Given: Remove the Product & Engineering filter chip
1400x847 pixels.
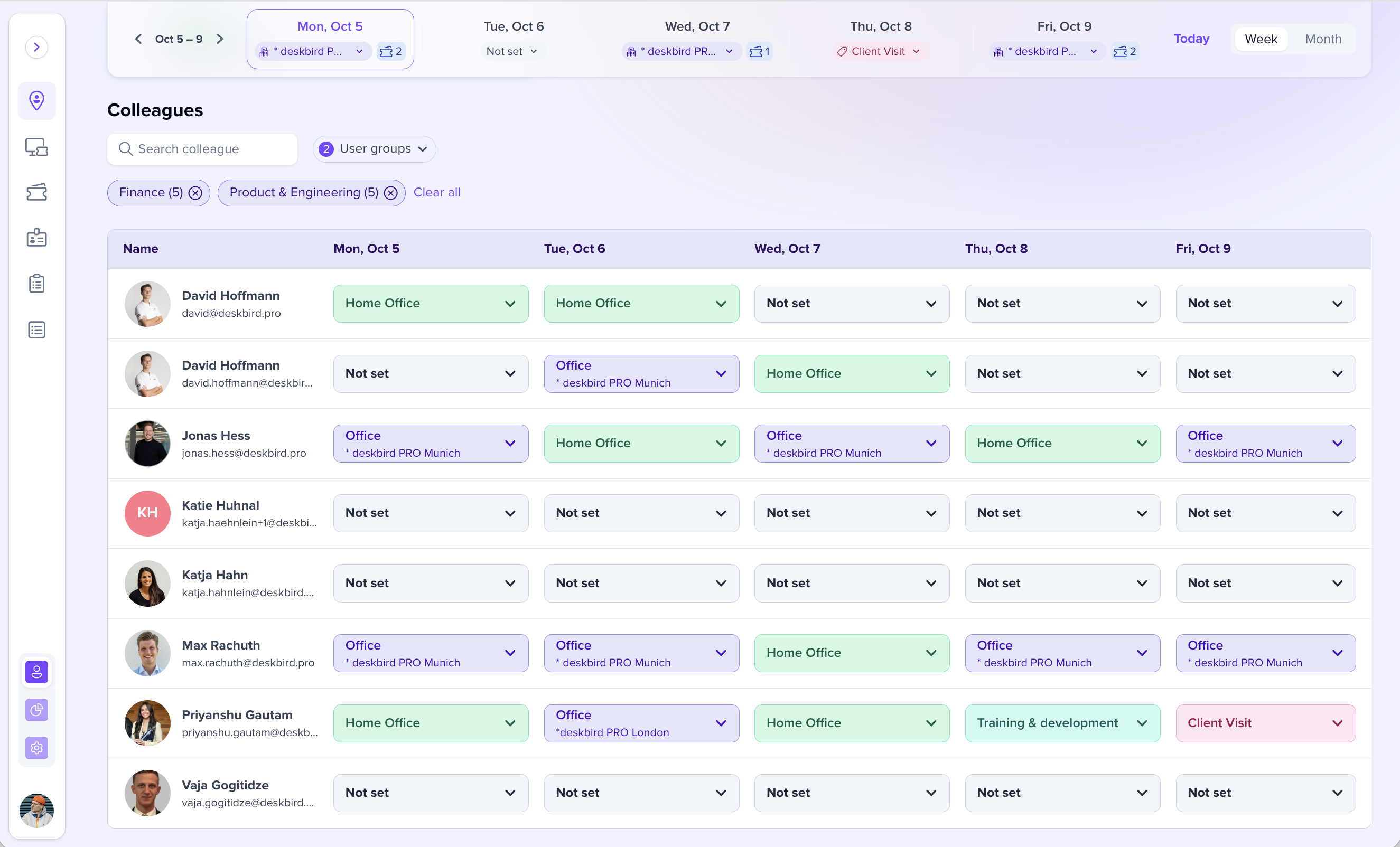Looking at the screenshot, I should [x=390, y=193].
